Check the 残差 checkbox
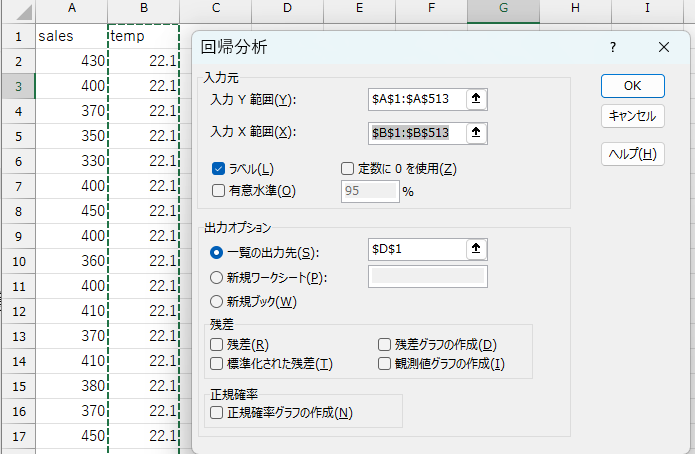This screenshot has width=695, height=454. pos(217,345)
